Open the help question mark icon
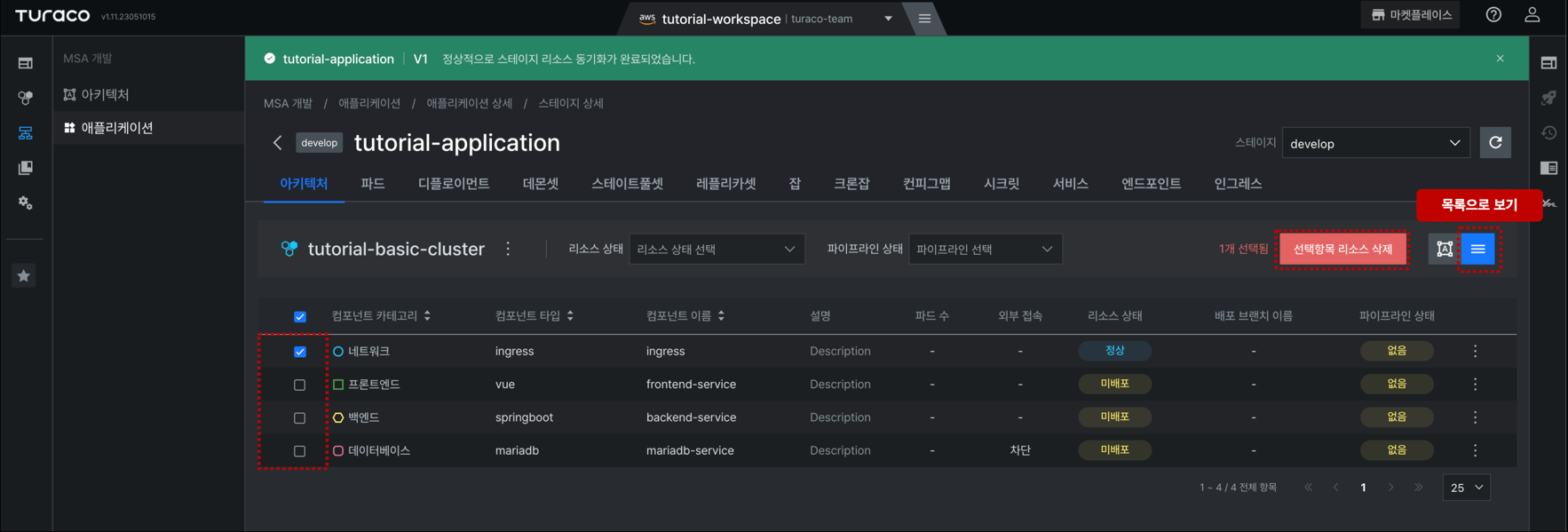Screen dimensions: 1568x532 coord(1493,15)
